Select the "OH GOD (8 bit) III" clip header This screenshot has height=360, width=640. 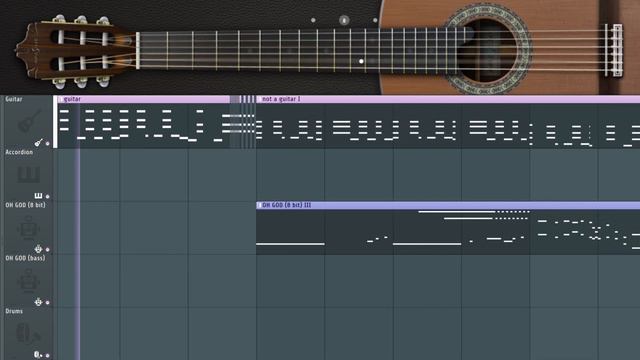(448, 205)
